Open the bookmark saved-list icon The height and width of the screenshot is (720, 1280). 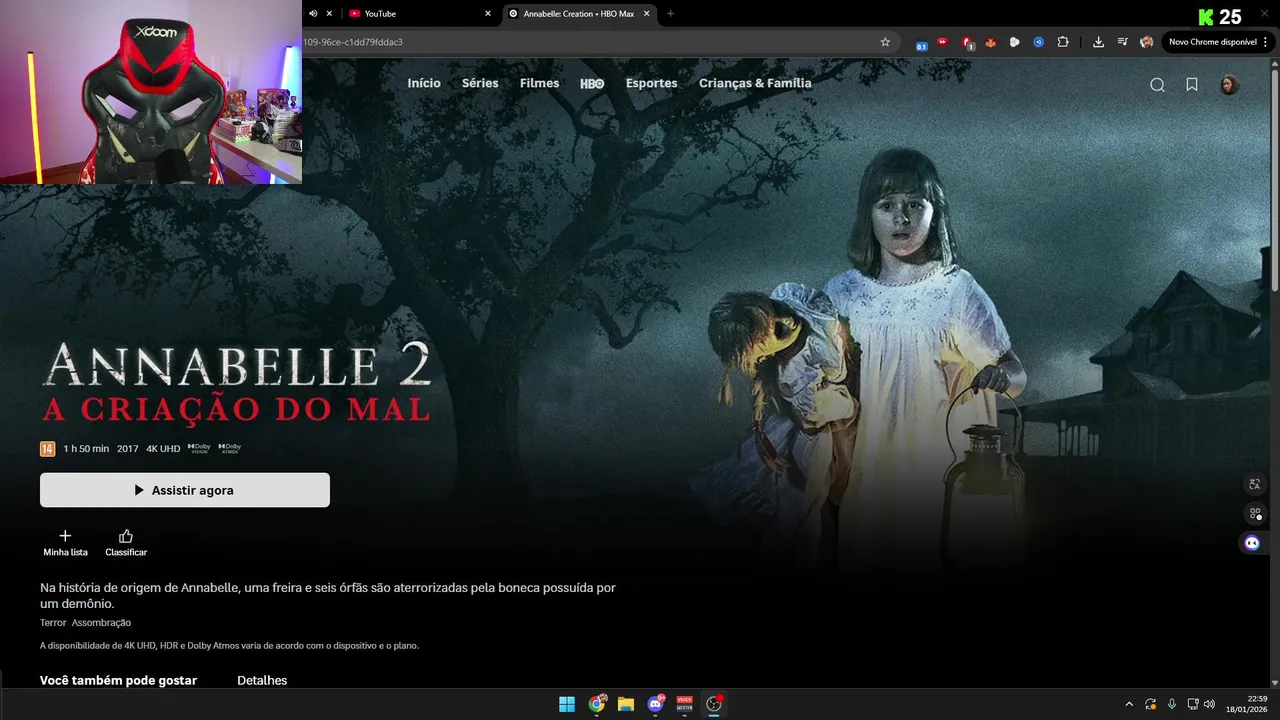pyautogui.click(x=1192, y=85)
